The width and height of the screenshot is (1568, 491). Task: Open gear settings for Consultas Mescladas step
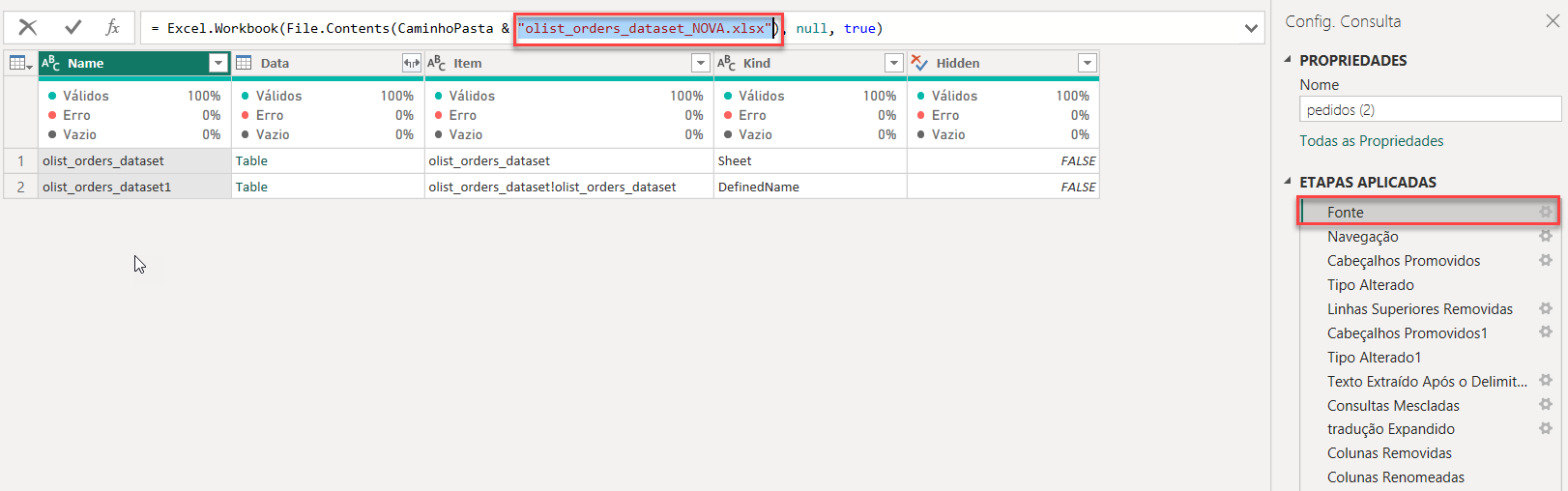point(1545,405)
